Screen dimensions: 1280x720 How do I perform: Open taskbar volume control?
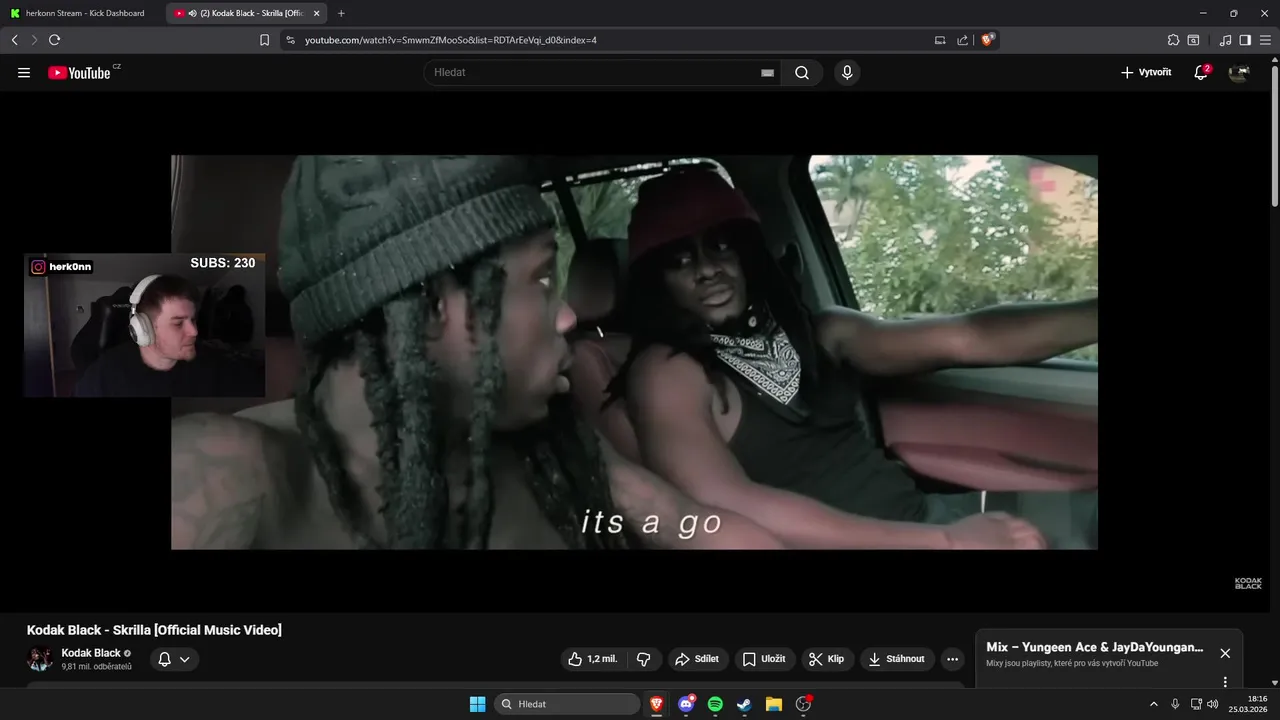click(x=1213, y=704)
